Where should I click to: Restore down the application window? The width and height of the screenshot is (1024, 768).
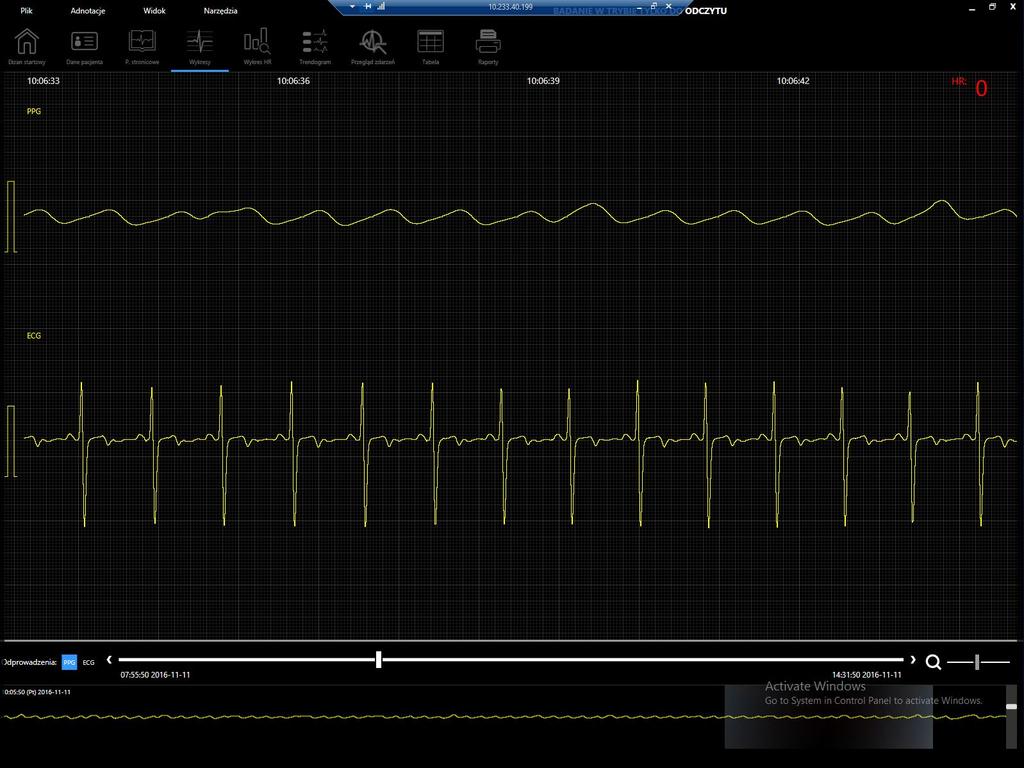click(x=992, y=7)
